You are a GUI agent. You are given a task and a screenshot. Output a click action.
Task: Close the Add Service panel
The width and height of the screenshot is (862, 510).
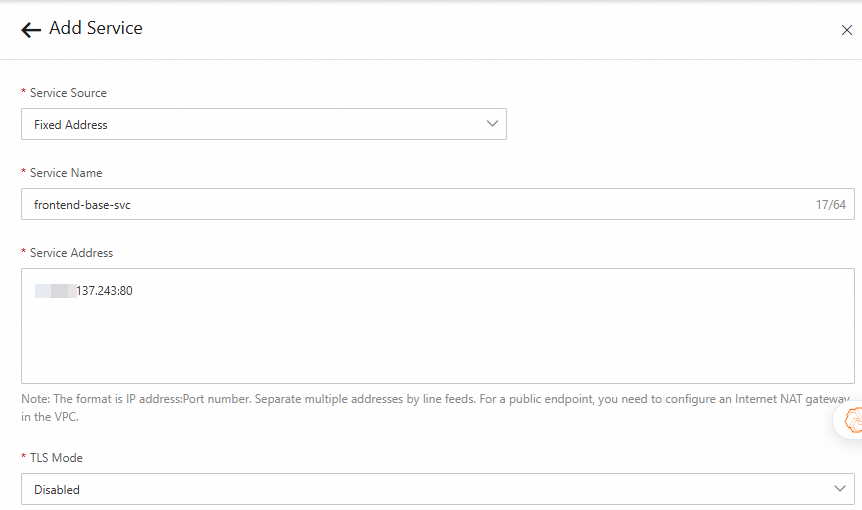847,30
